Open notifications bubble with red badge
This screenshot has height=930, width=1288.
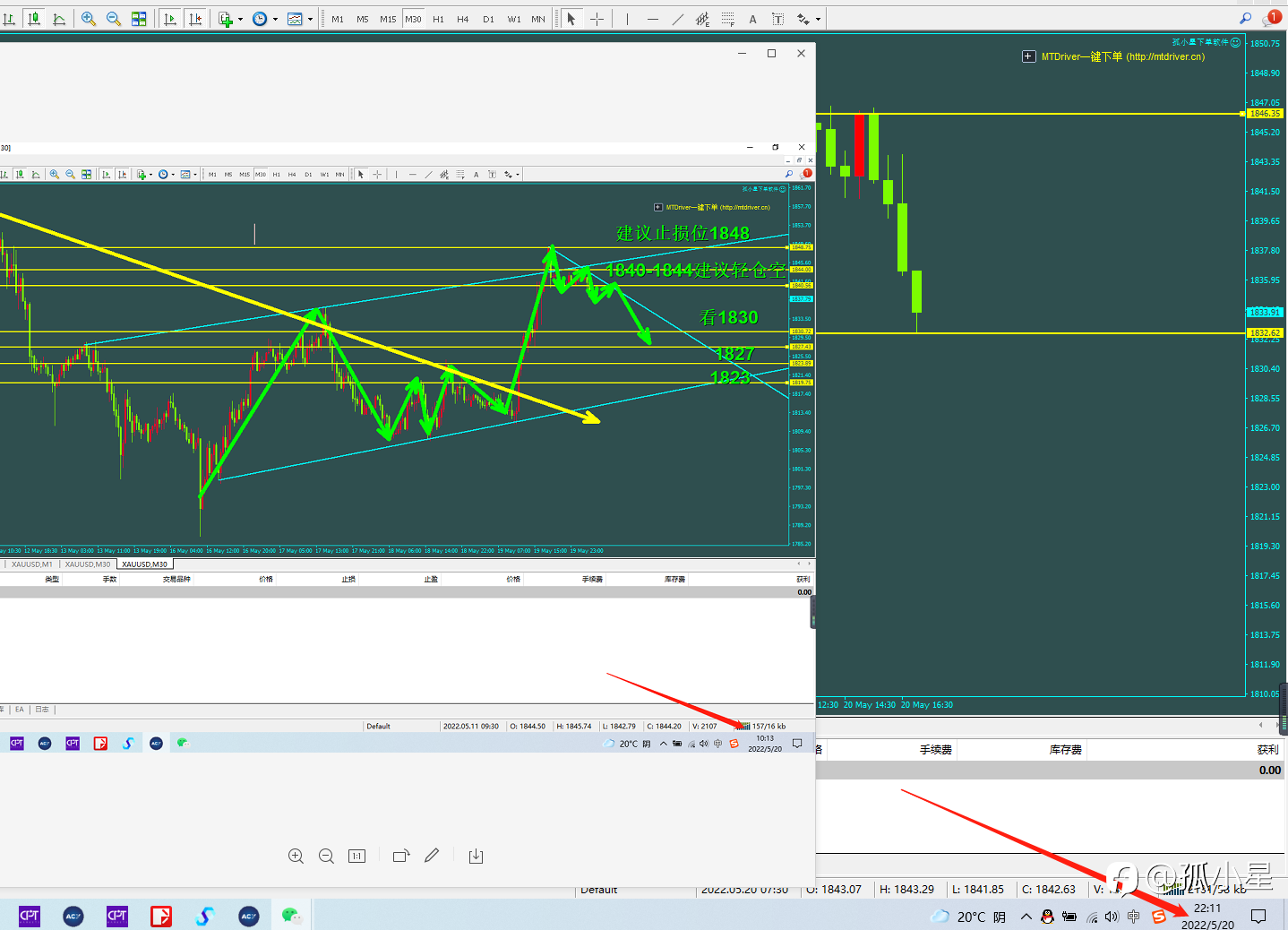(1272, 18)
